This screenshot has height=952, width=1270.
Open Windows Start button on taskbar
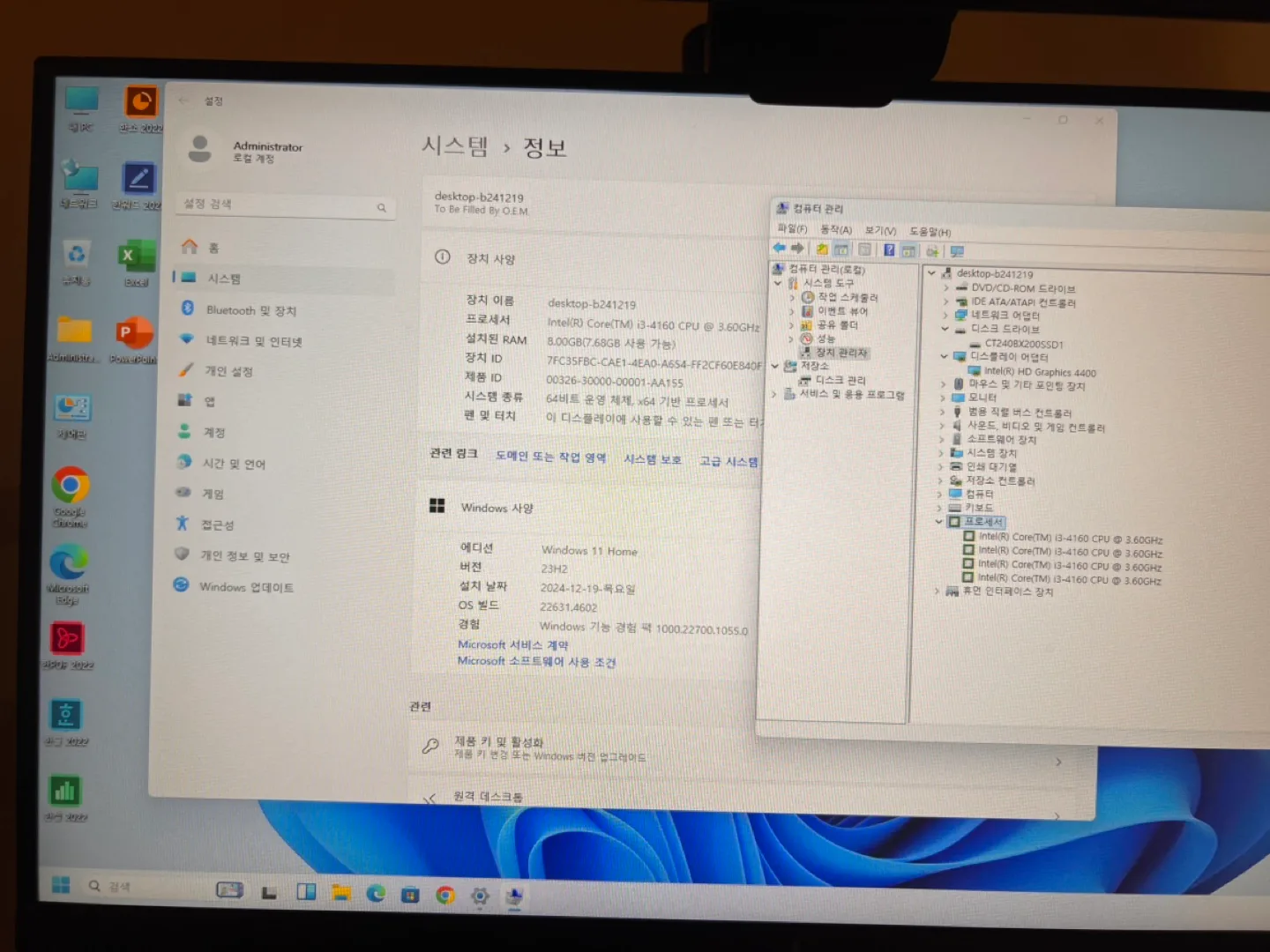pyautogui.click(x=61, y=885)
